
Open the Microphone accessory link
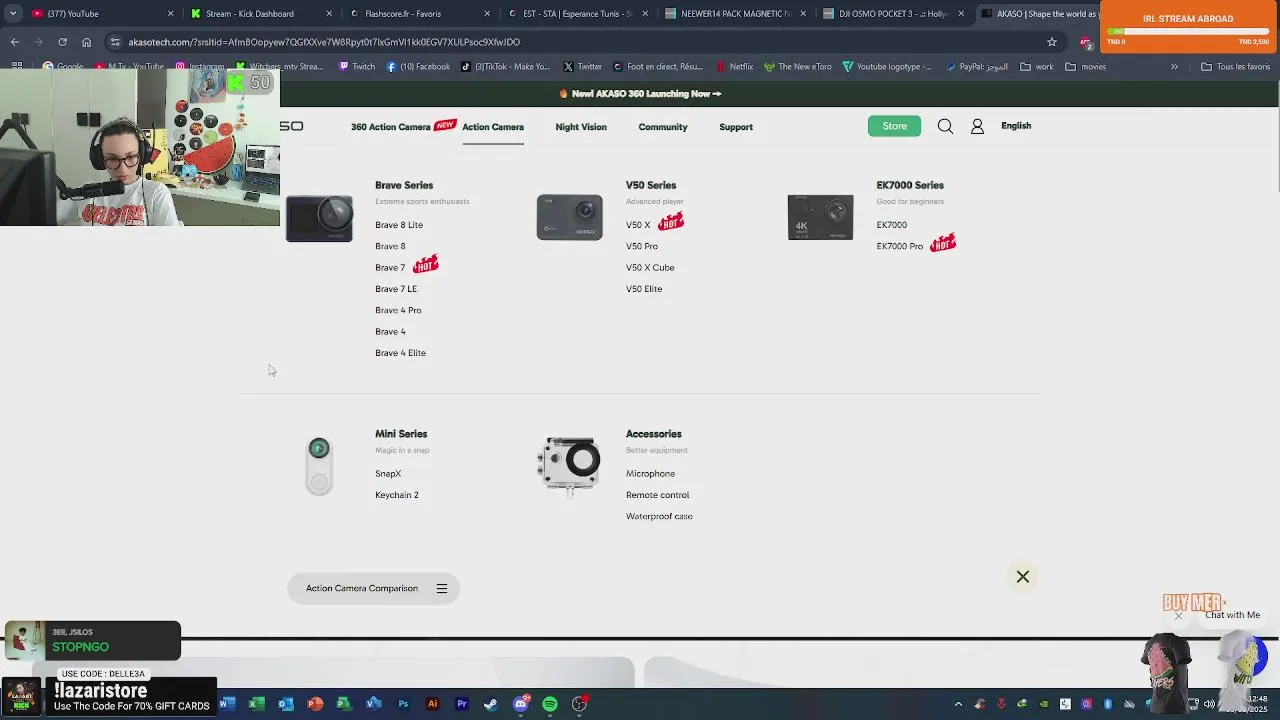[x=650, y=474]
